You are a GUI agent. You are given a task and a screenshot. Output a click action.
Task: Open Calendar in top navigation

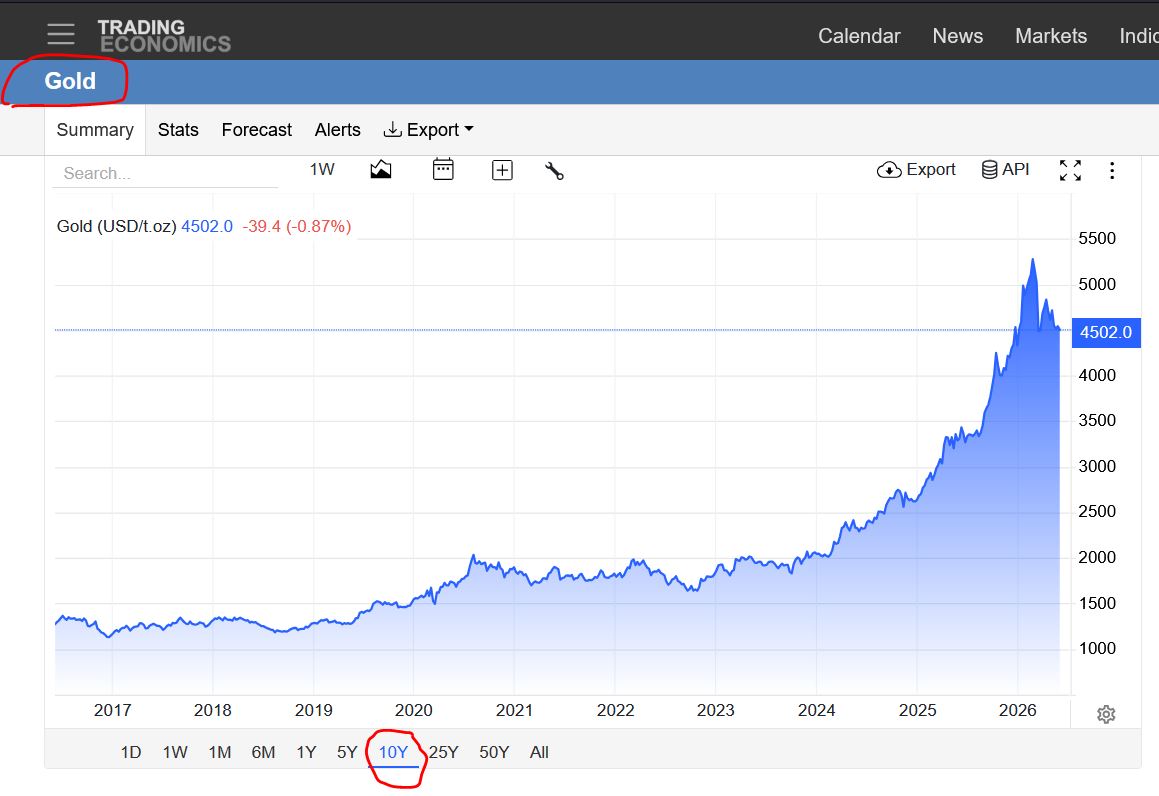tap(859, 35)
